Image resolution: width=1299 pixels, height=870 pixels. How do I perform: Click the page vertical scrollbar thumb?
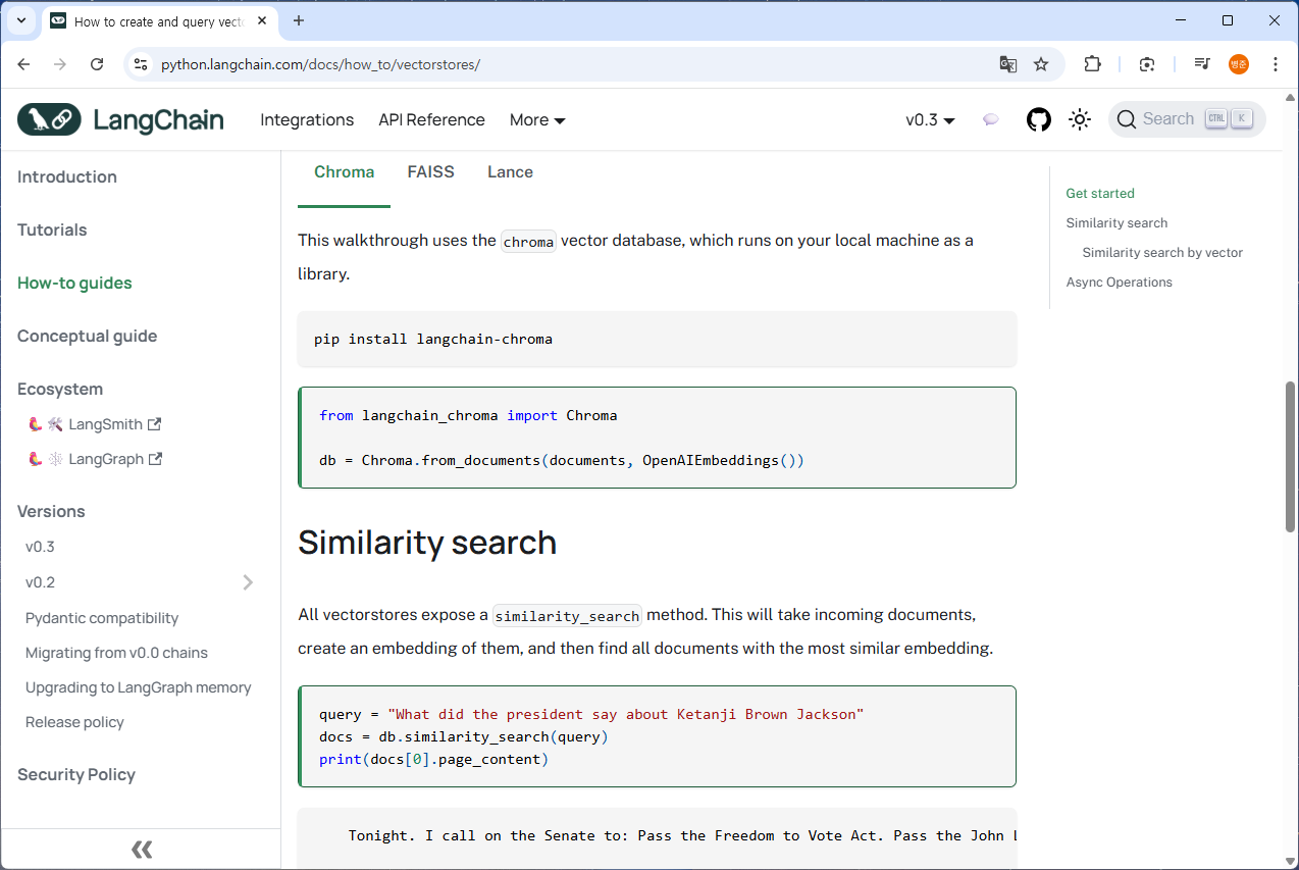coord(1290,456)
